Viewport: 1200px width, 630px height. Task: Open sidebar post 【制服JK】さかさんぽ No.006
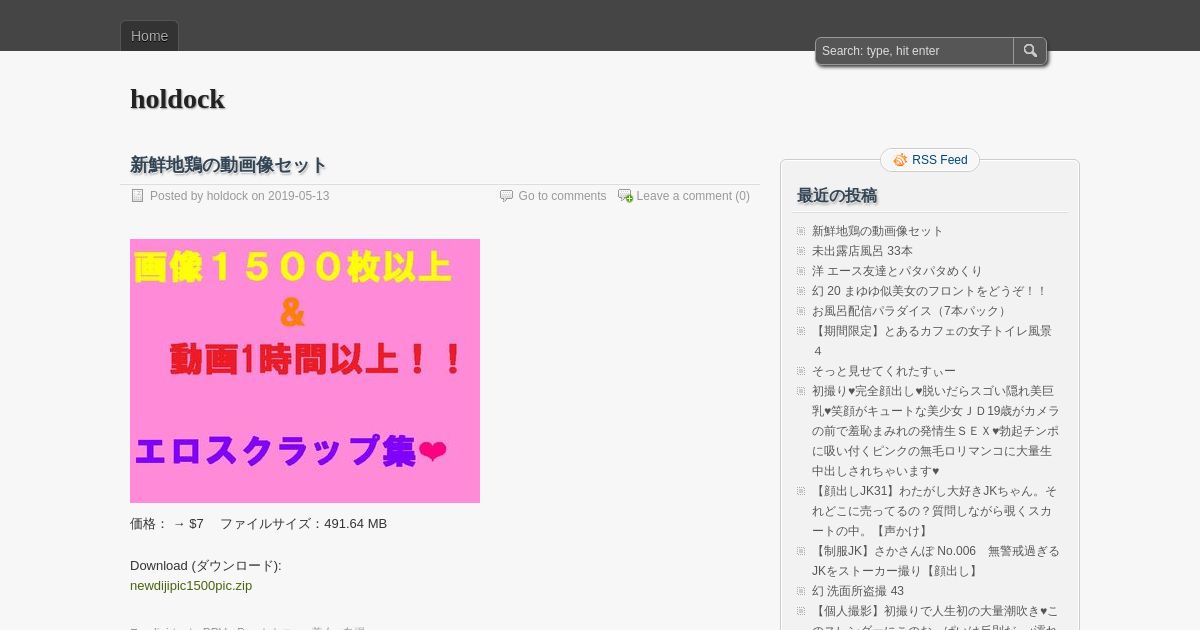click(x=935, y=561)
